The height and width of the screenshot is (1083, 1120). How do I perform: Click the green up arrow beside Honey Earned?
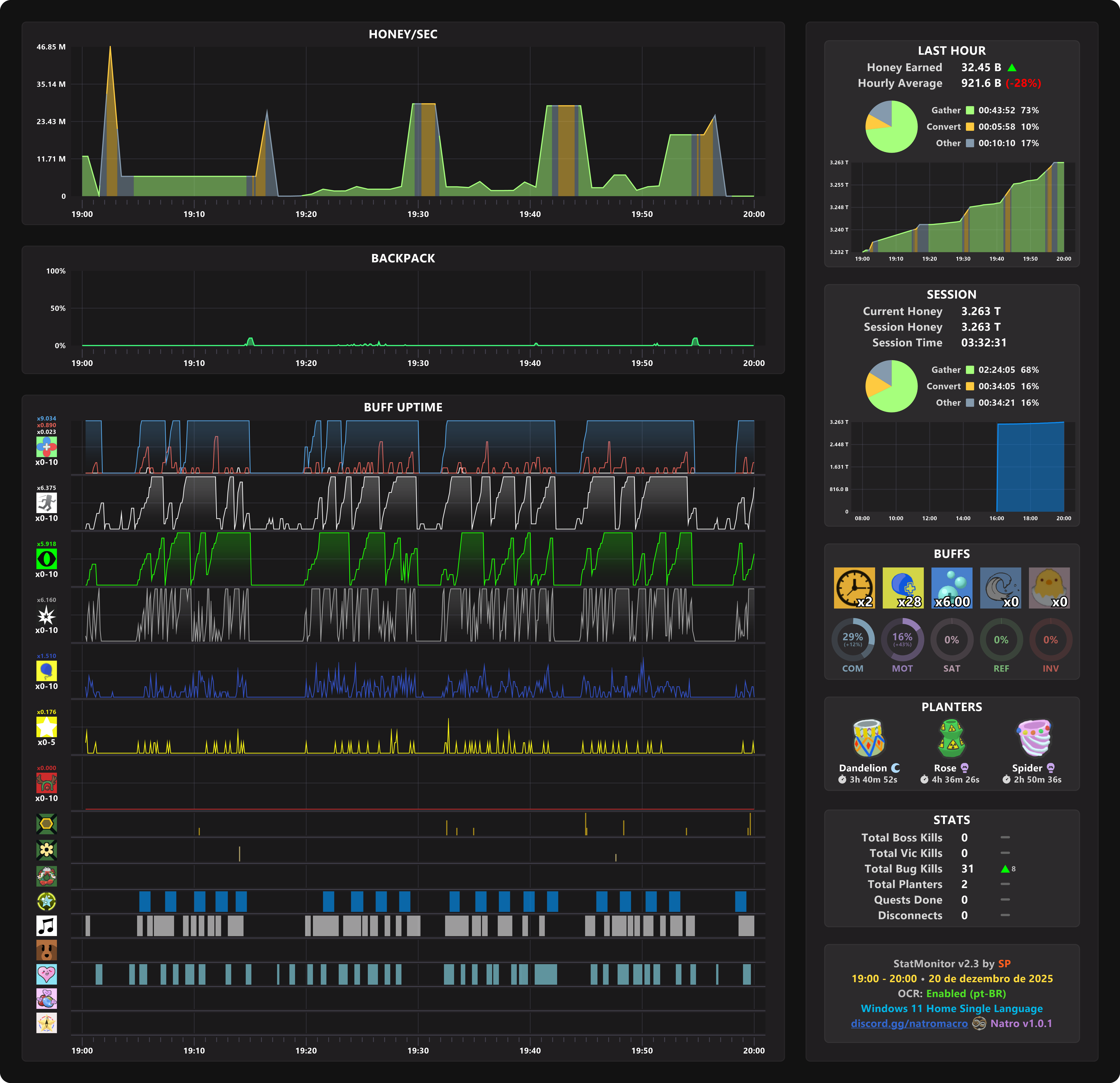pos(1012,67)
